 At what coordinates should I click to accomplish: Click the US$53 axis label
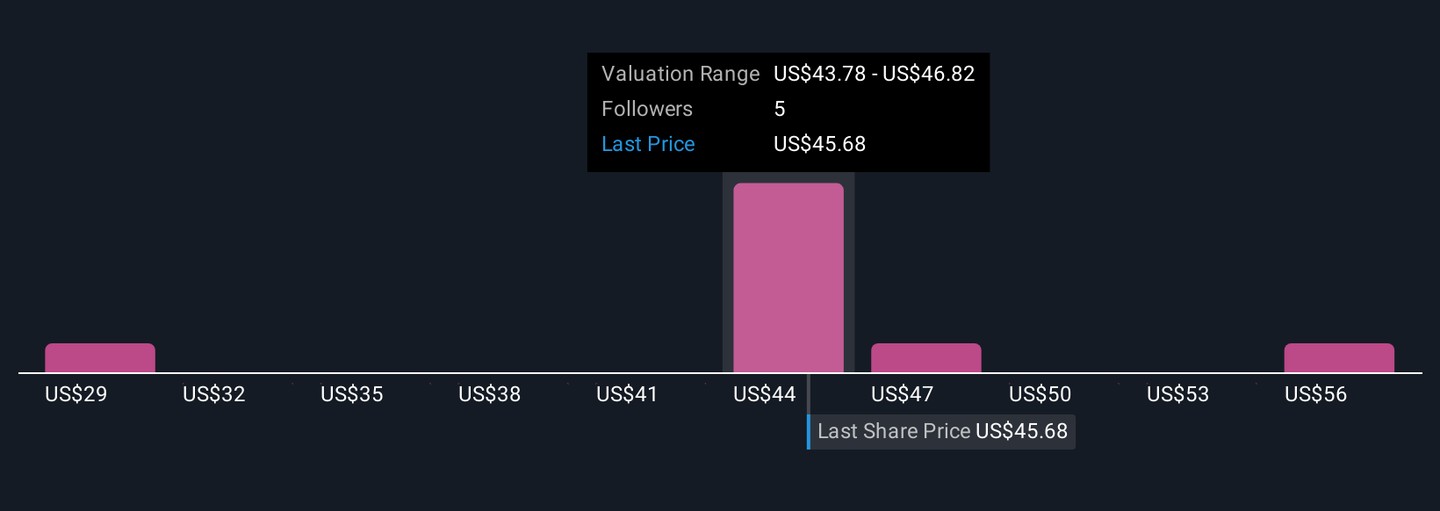(x=1178, y=395)
